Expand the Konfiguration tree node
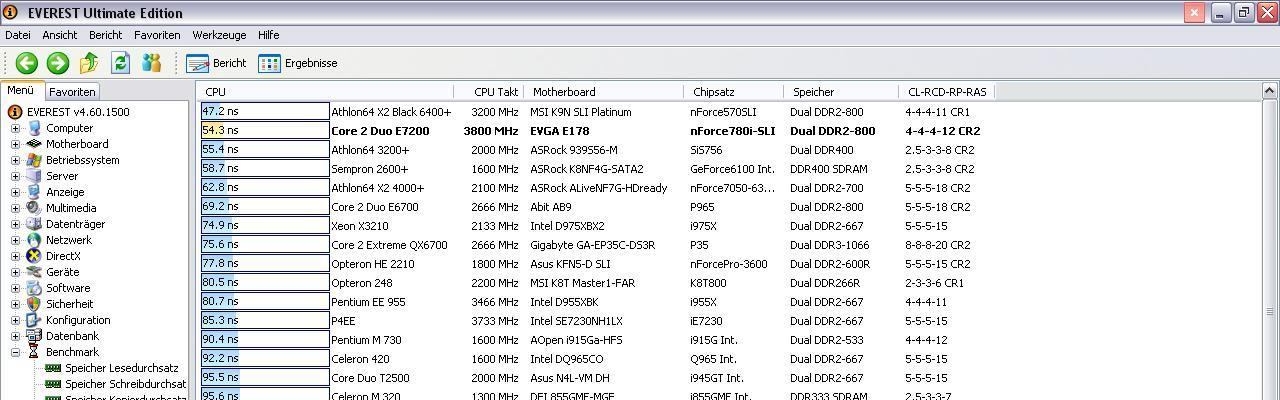Viewport: 1280px width, 400px height. click(x=15, y=320)
